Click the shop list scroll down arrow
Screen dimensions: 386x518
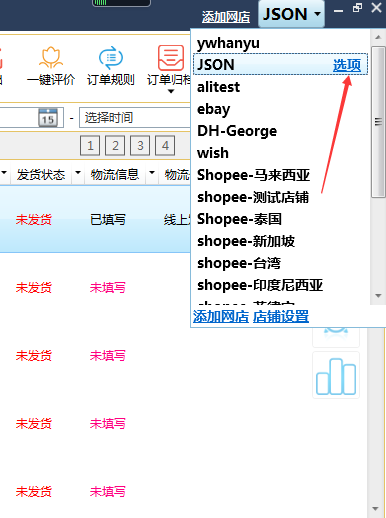tap(378, 296)
